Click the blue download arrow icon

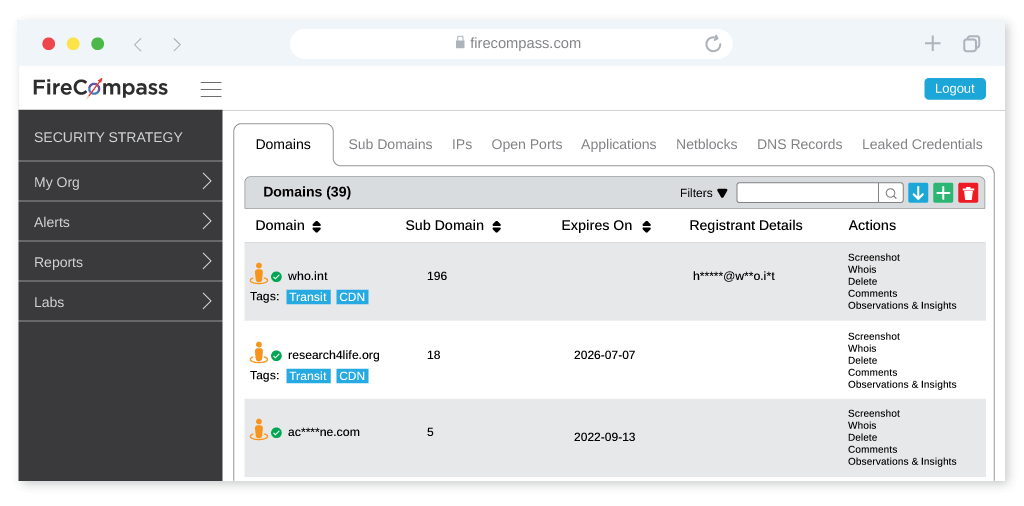coord(918,193)
